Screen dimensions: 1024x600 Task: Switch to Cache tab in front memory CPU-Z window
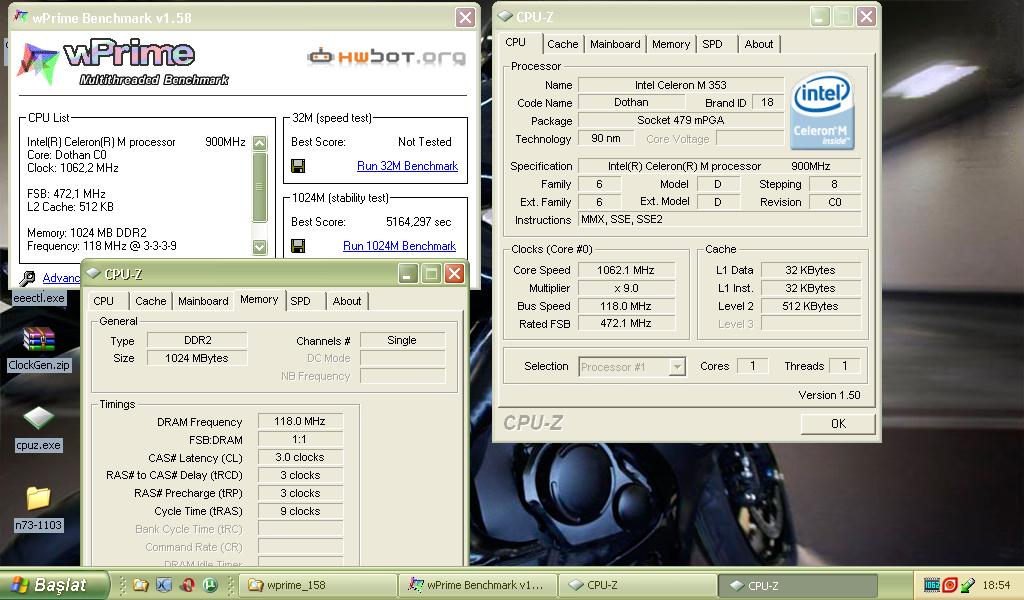(150, 301)
